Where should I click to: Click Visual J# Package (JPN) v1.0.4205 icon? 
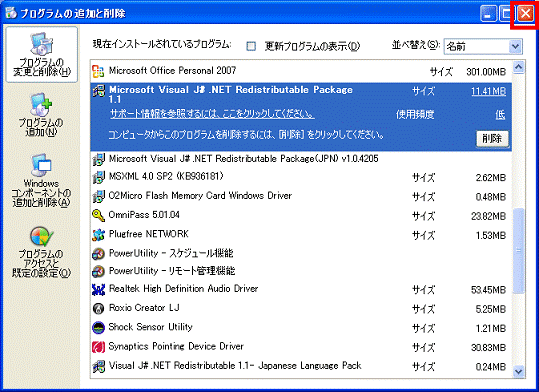pos(99,159)
